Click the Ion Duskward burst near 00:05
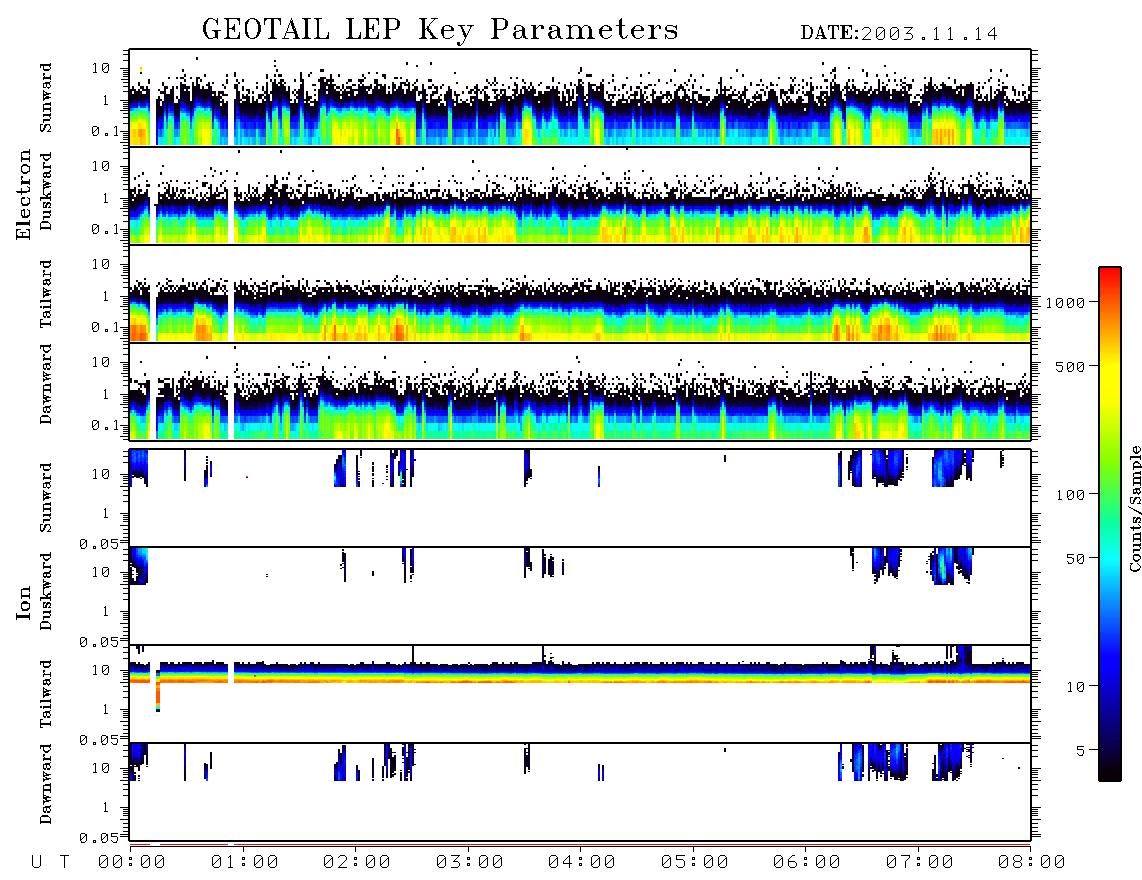 click(139, 565)
